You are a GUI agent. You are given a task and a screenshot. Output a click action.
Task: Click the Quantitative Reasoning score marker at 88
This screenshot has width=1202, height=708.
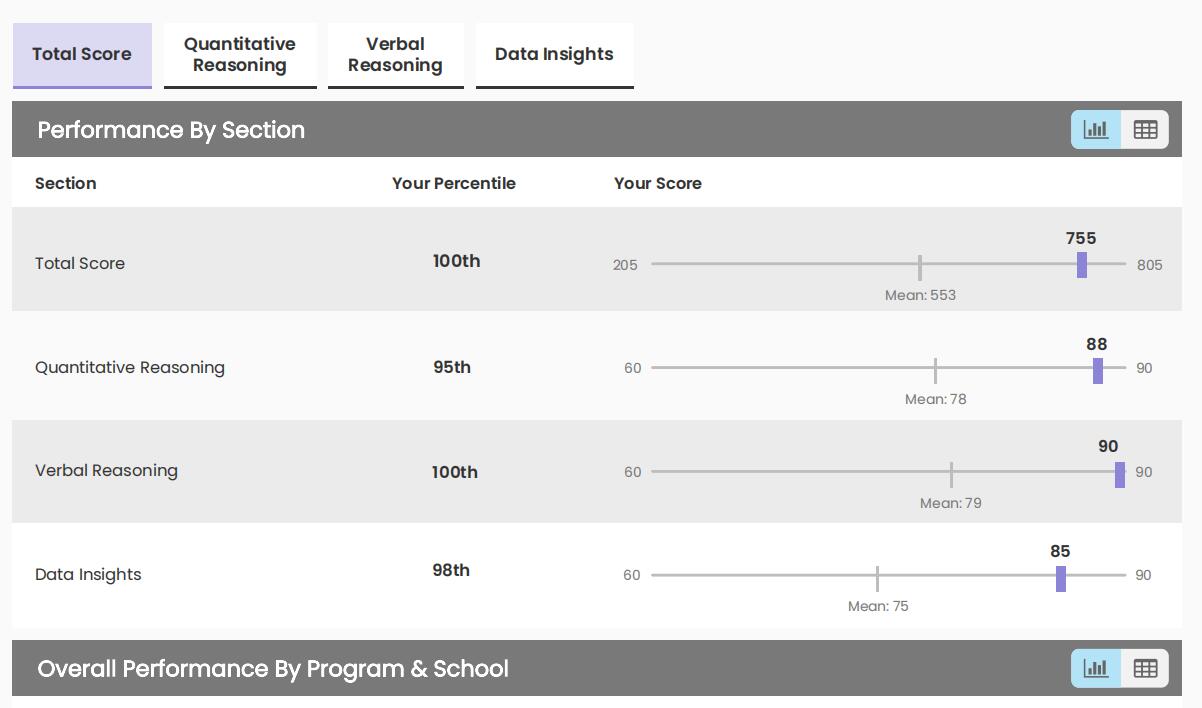[1098, 370]
